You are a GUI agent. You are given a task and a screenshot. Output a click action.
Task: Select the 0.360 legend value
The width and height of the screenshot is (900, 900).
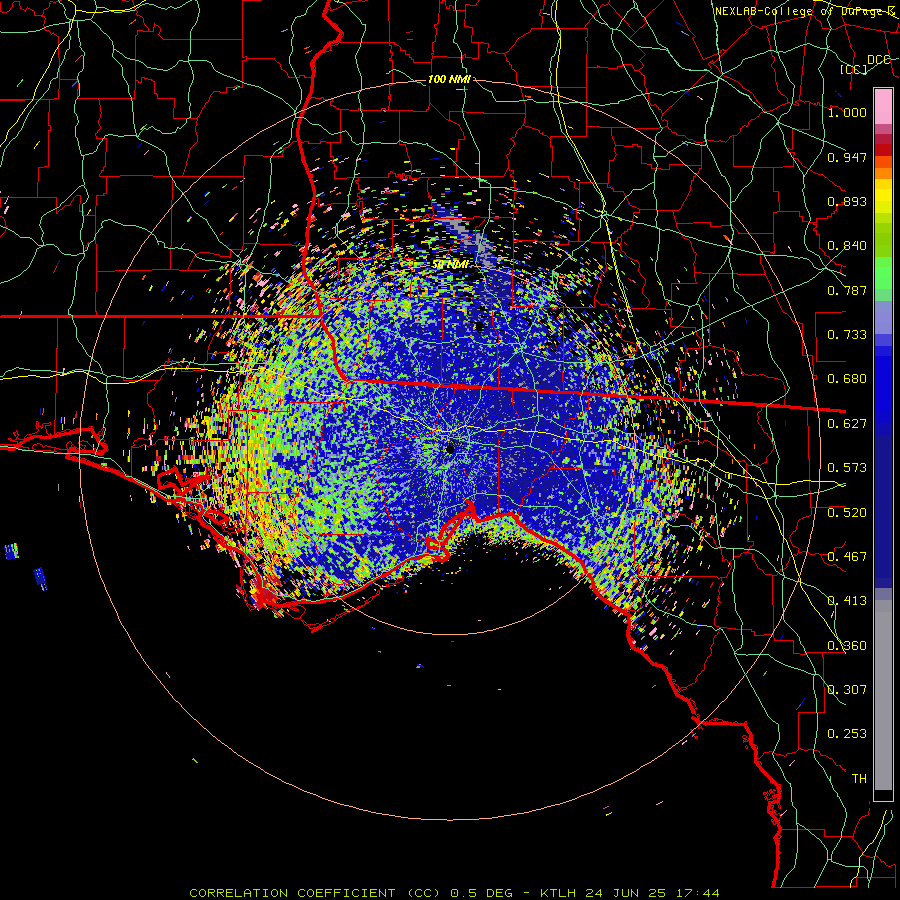coord(847,646)
